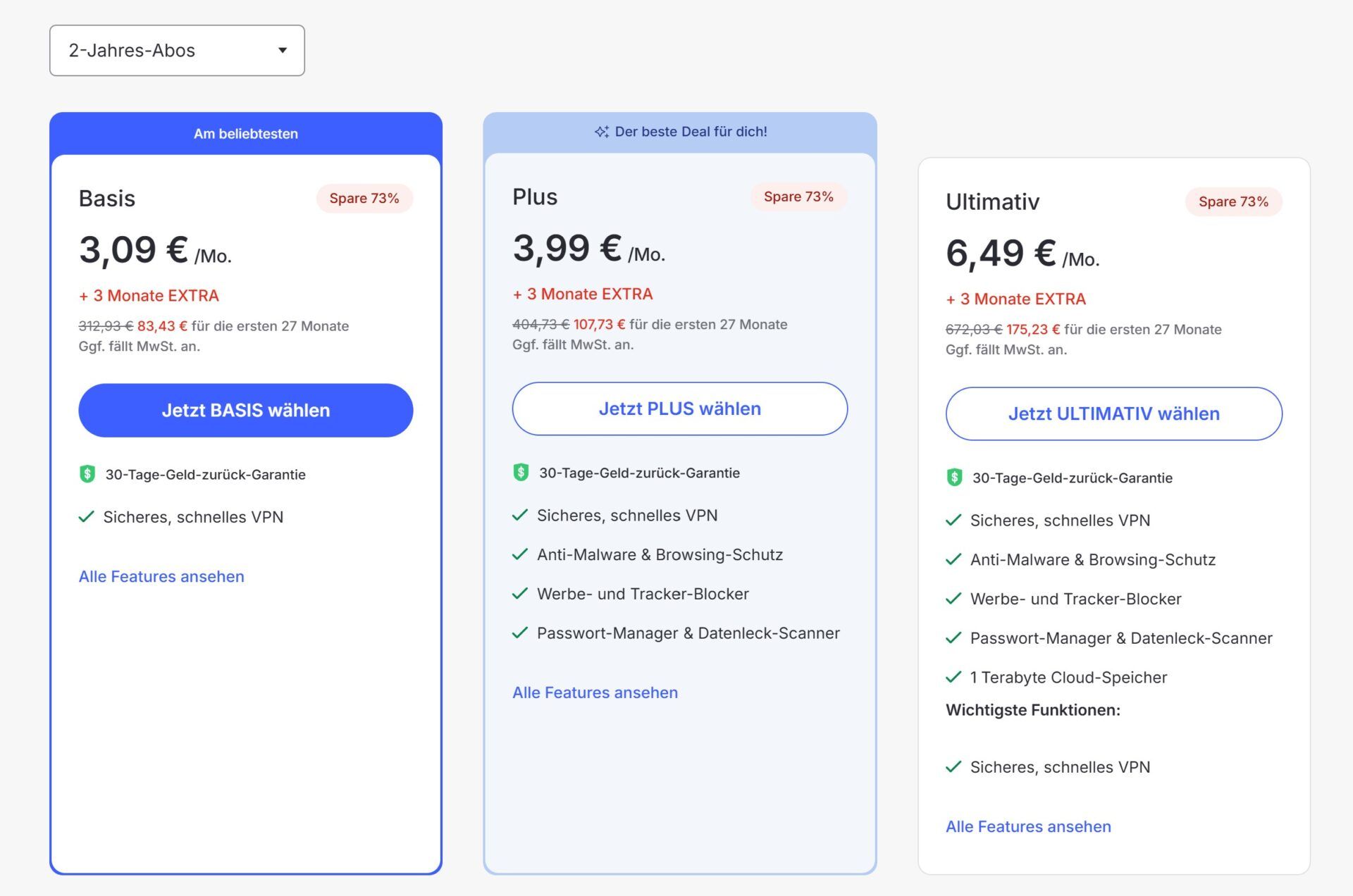Click the struck-through 672,03 € price
1353x896 pixels.
[974, 330]
